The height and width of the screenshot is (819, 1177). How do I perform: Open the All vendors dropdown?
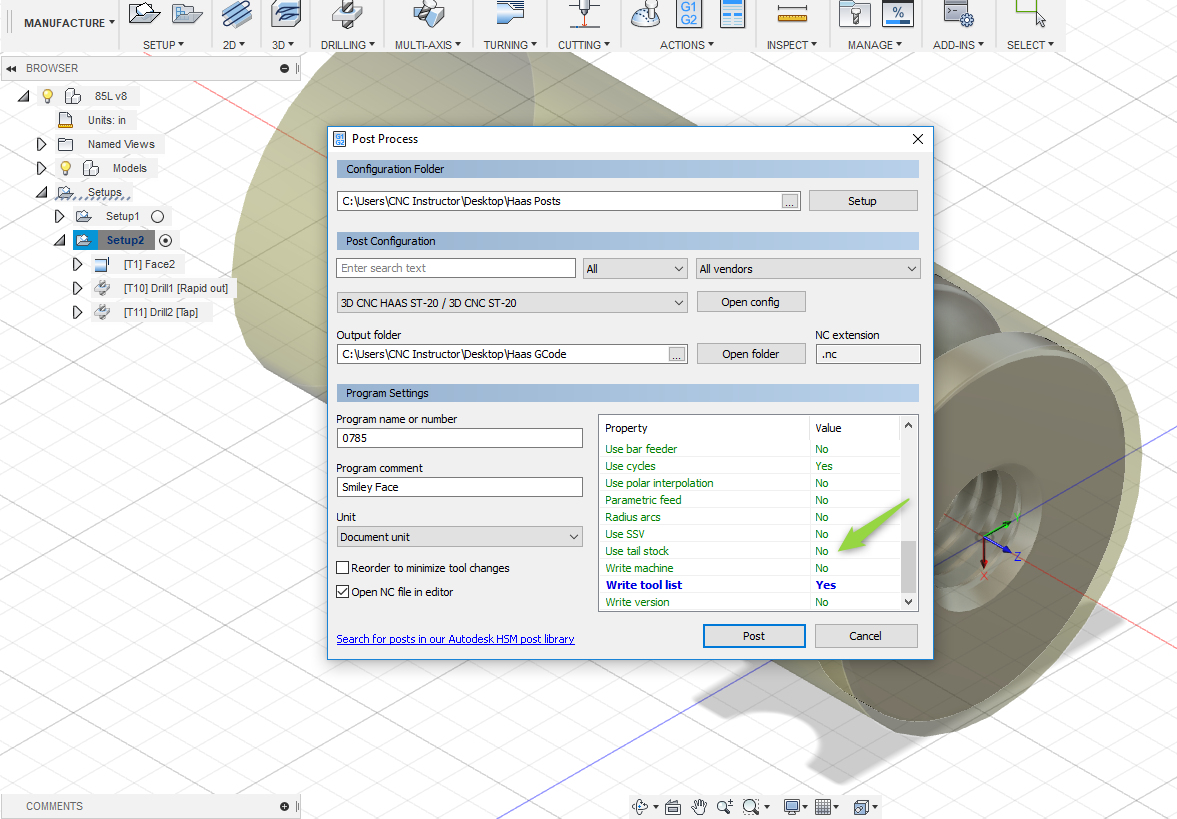(808, 269)
